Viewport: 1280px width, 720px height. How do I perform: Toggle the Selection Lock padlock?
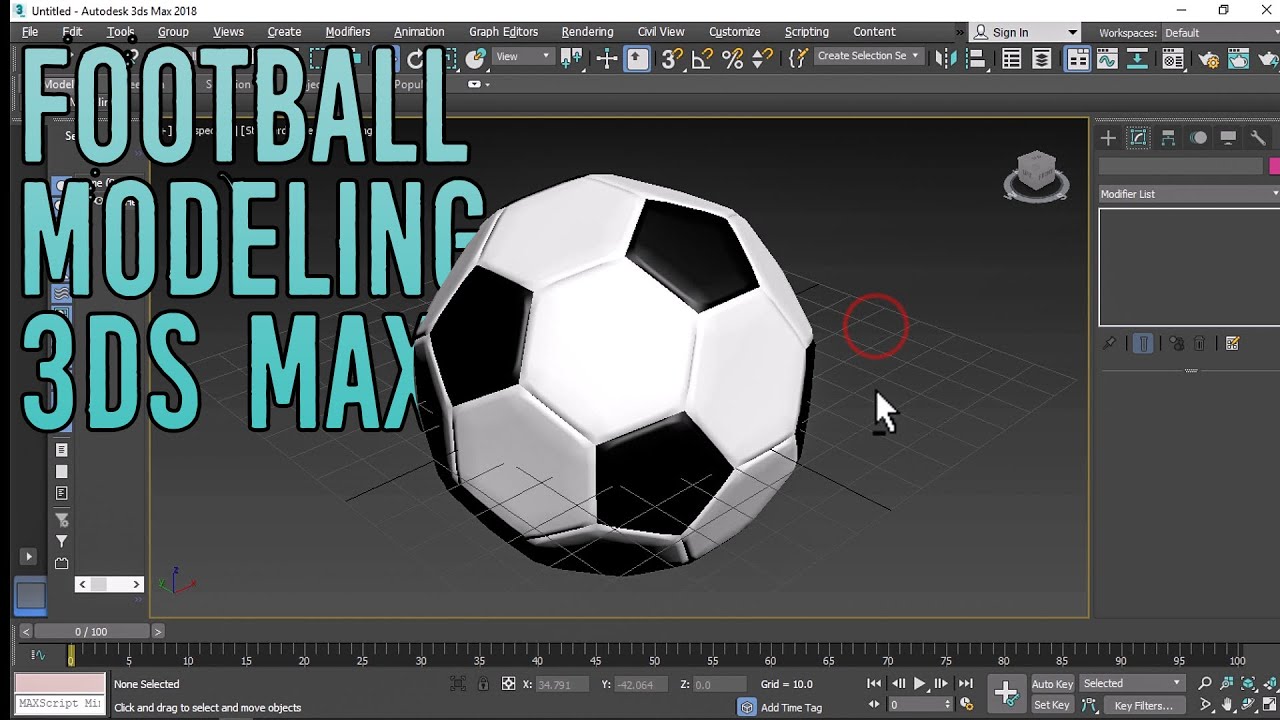(x=484, y=684)
